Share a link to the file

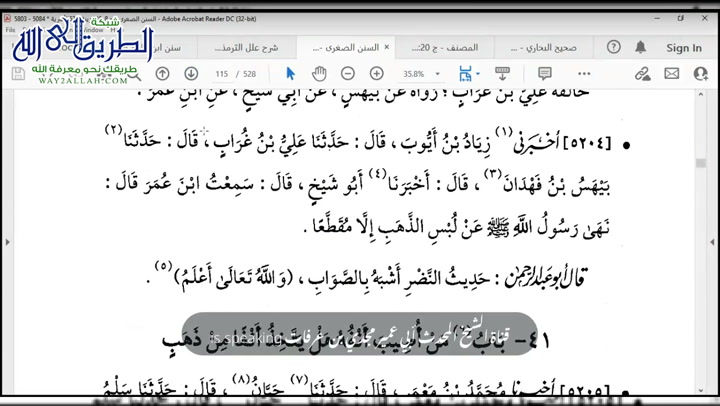642,73
